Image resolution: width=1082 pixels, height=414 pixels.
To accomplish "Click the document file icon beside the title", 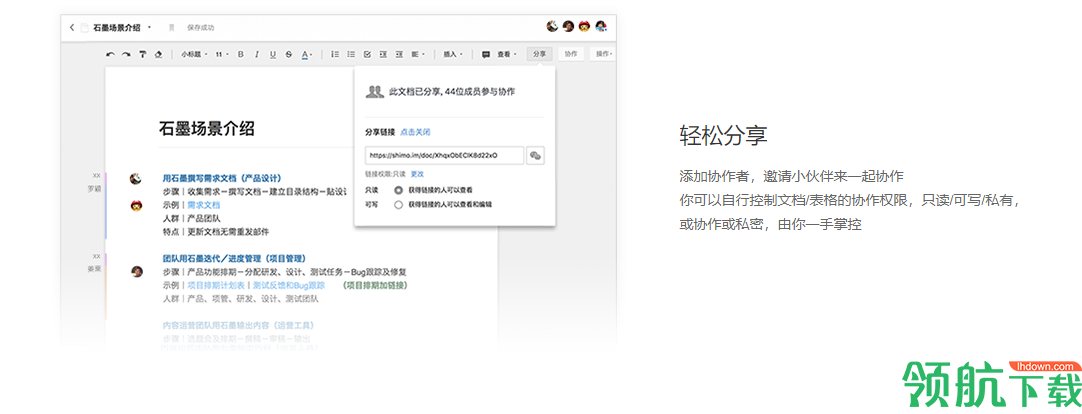I will (84, 28).
